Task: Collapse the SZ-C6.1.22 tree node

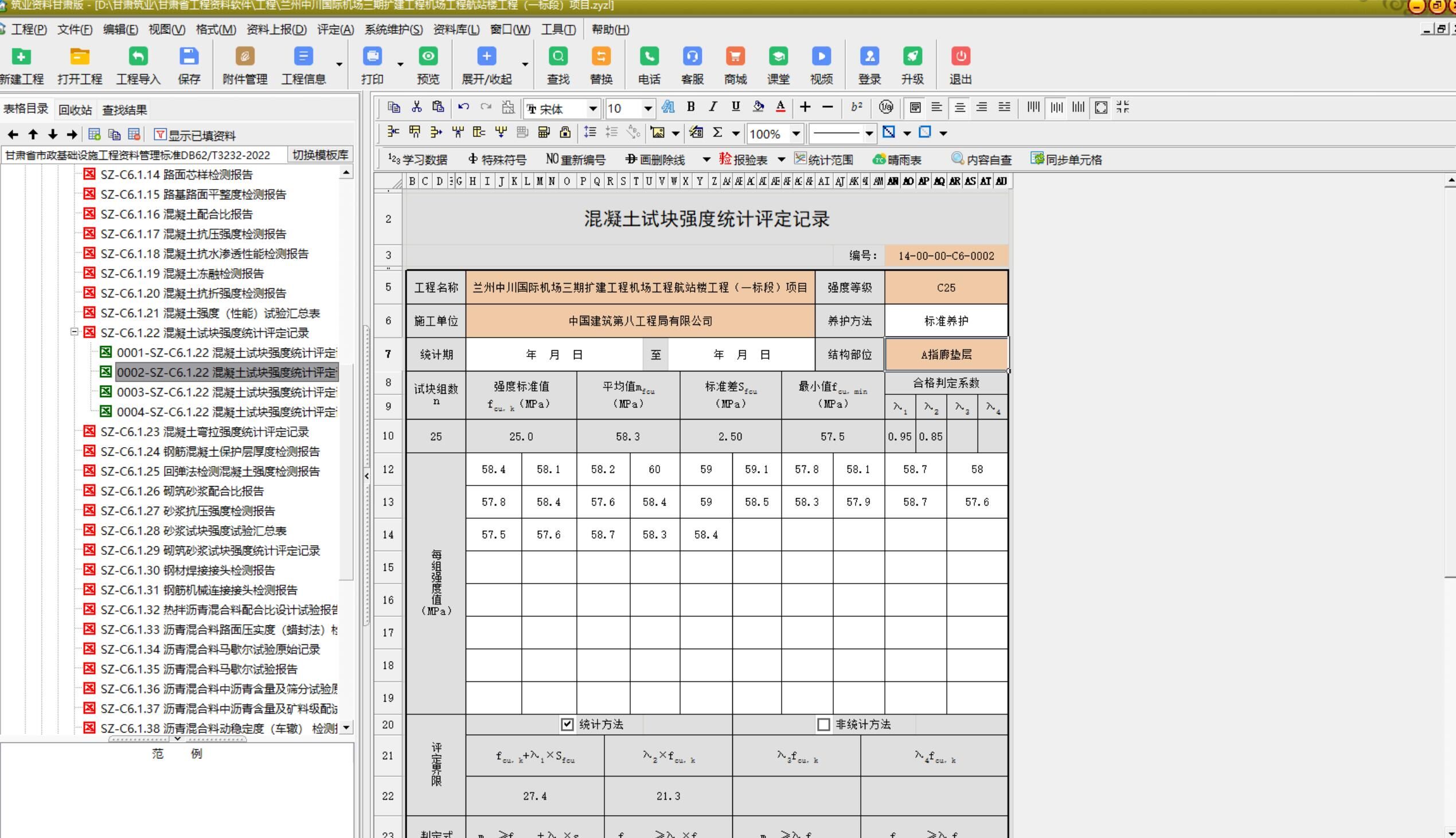Action: pyautogui.click(x=75, y=332)
